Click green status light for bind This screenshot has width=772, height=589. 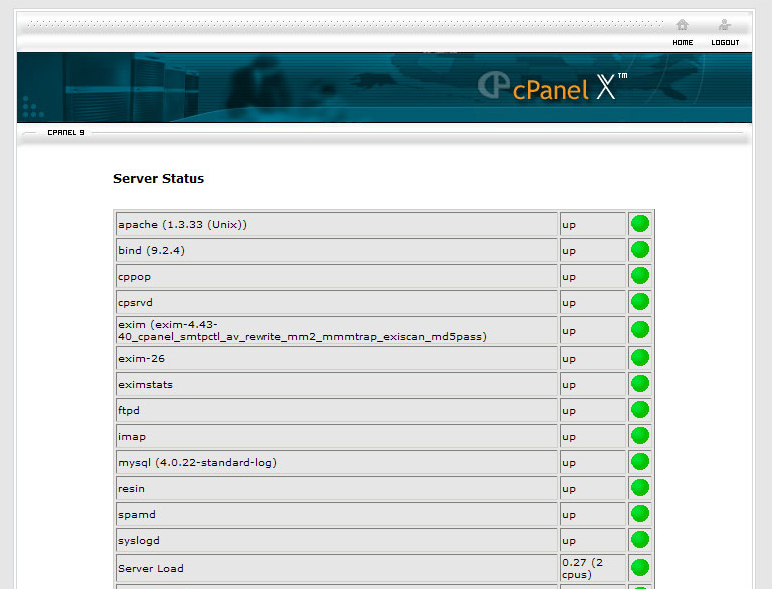click(640, 250)
